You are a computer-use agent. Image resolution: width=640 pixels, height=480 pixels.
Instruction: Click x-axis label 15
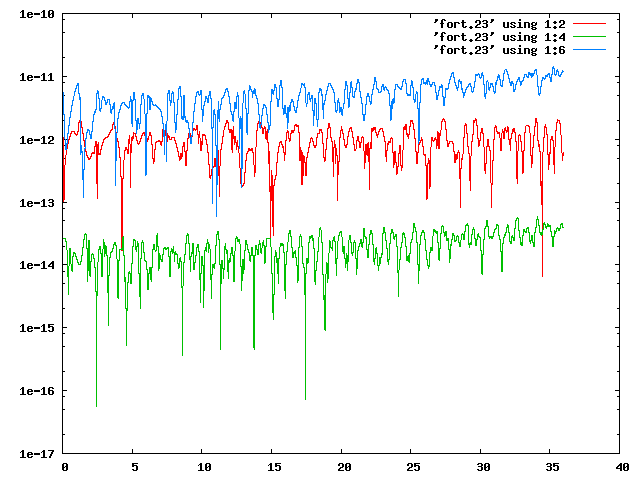click(x=274, y=467)
